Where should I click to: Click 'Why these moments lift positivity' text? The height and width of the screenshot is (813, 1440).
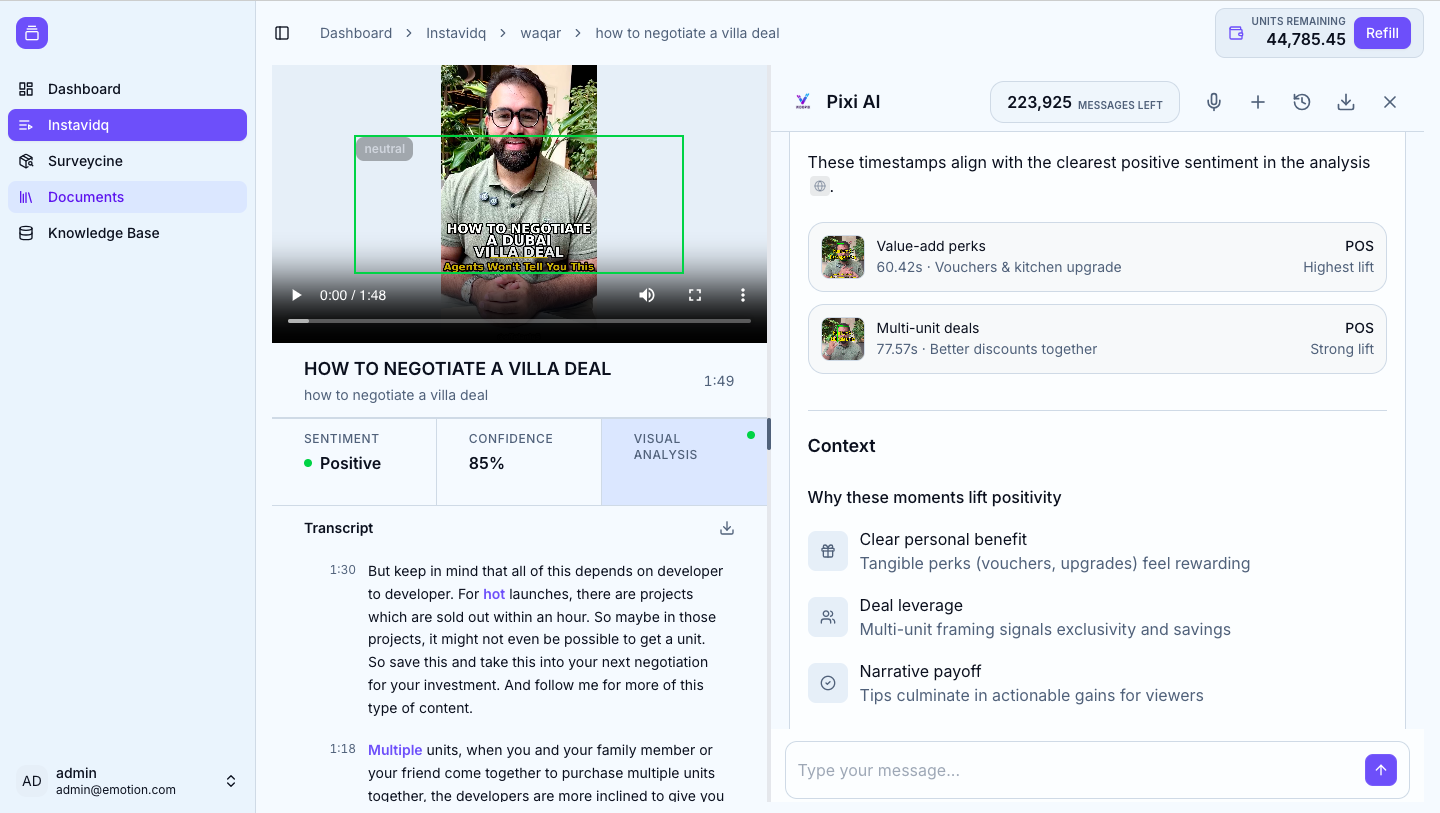tap(934, 497)
